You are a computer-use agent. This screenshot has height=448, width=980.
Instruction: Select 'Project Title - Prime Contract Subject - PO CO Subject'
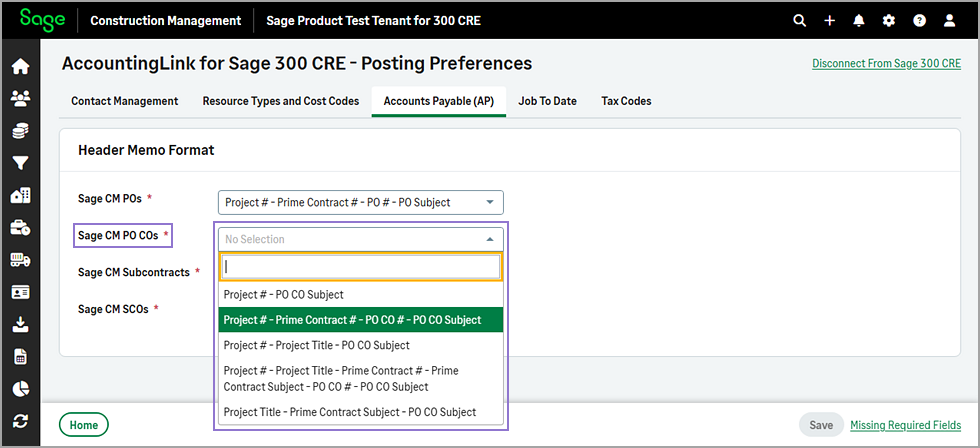coord(361,412)
